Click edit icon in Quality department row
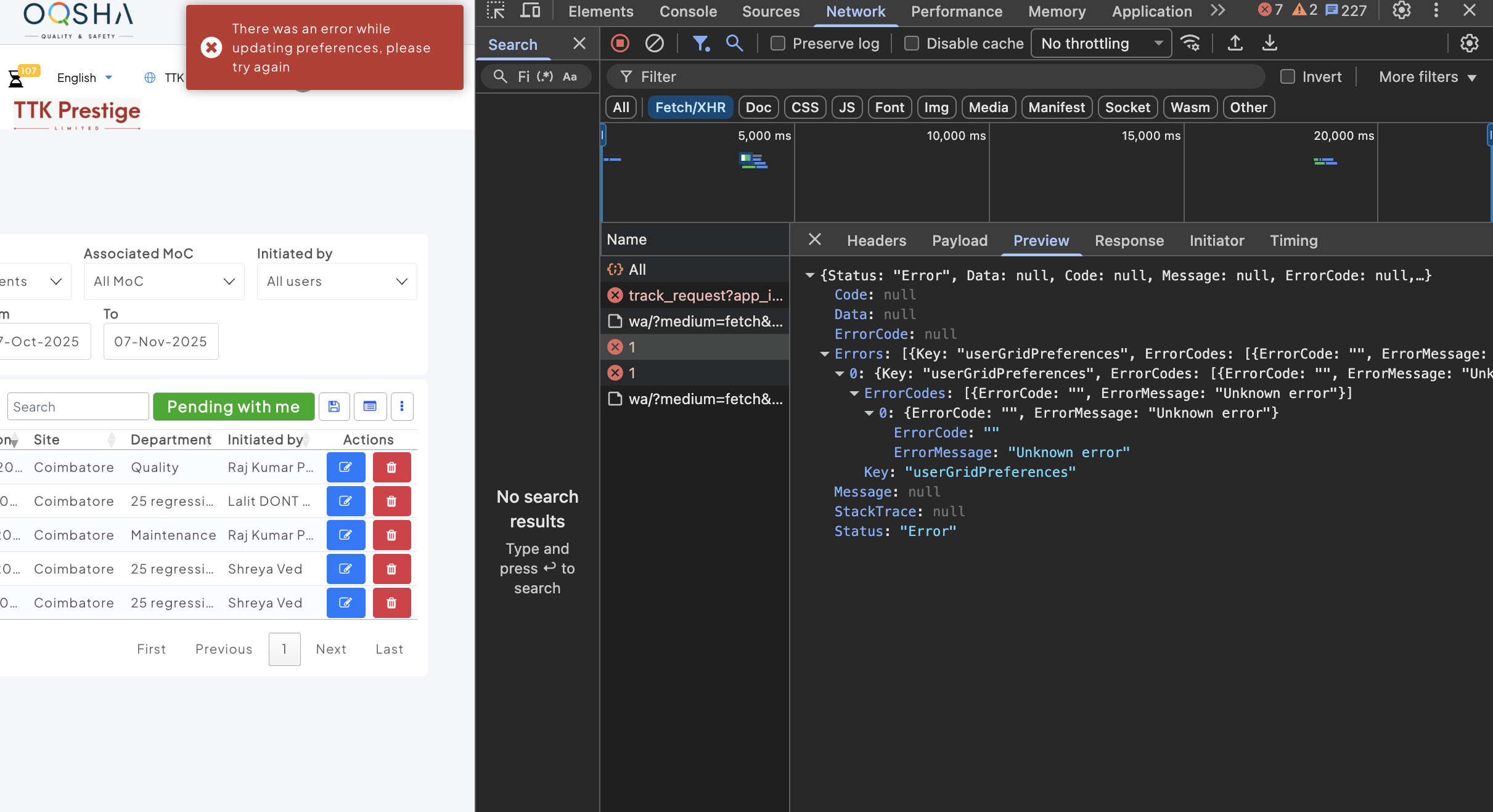Viewport: 1493px width, 812px height. [346, 468]
